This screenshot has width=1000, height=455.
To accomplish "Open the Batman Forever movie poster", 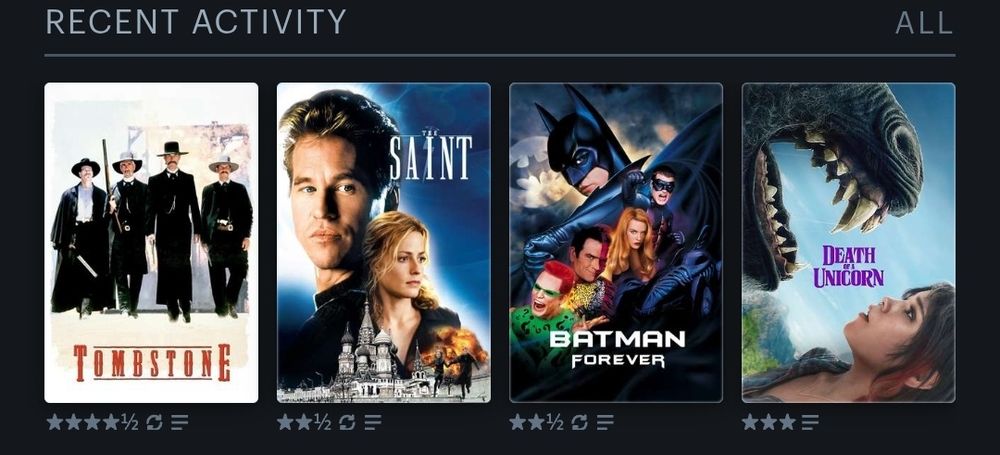I will (616, 242).
